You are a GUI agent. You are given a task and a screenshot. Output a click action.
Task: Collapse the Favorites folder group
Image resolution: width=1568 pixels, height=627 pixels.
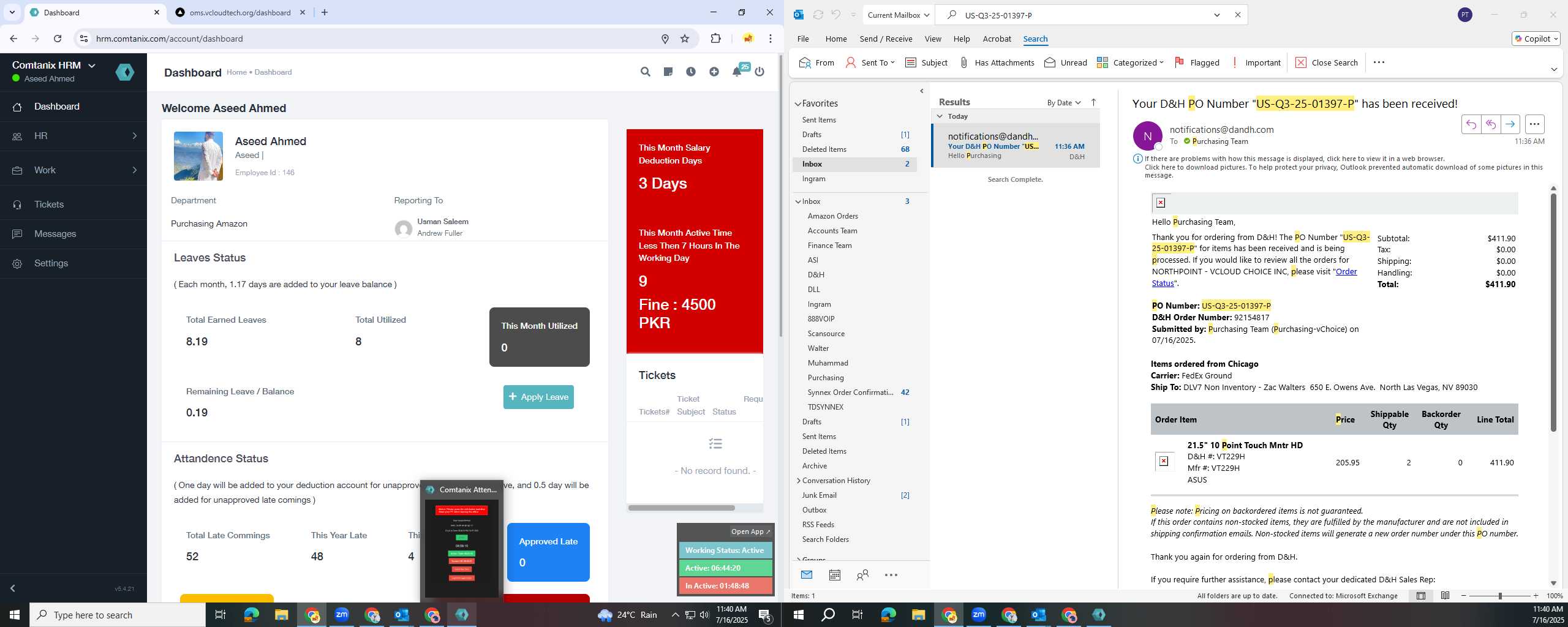click(x=798, y=104)
